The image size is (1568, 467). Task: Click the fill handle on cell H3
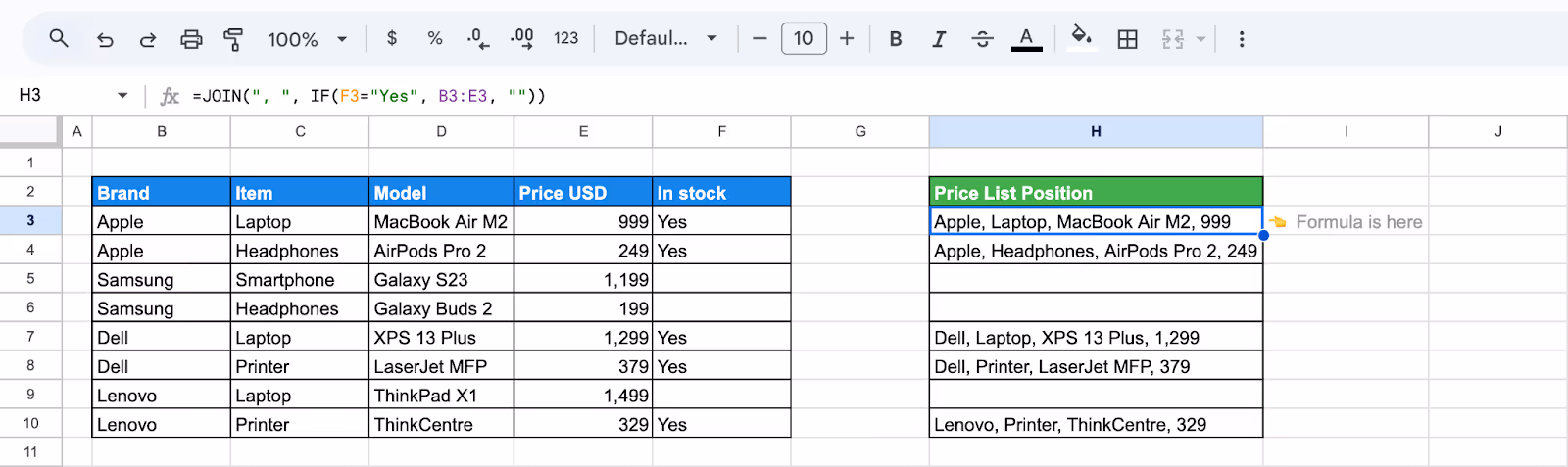coord(1263,235)
